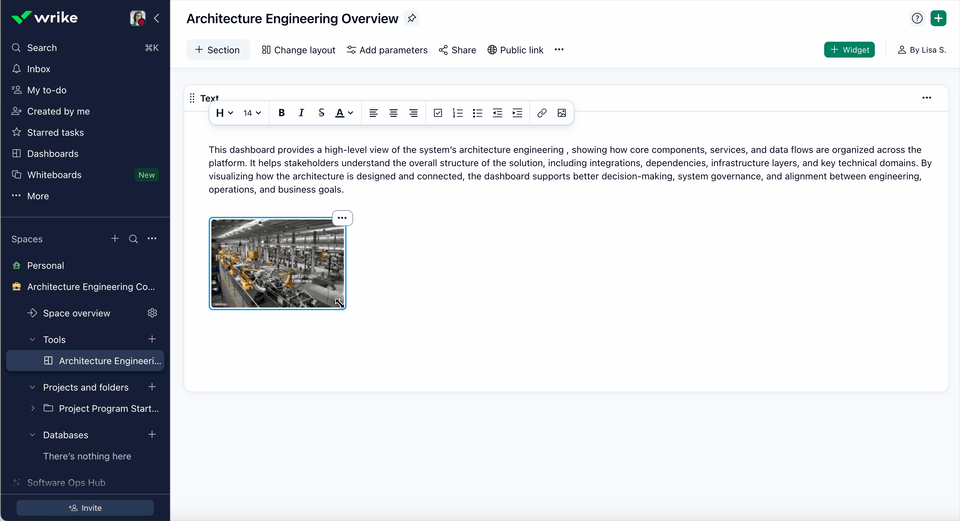Insert a hyperlink
This screenshot has height=521, width=960.
(542, 113)
